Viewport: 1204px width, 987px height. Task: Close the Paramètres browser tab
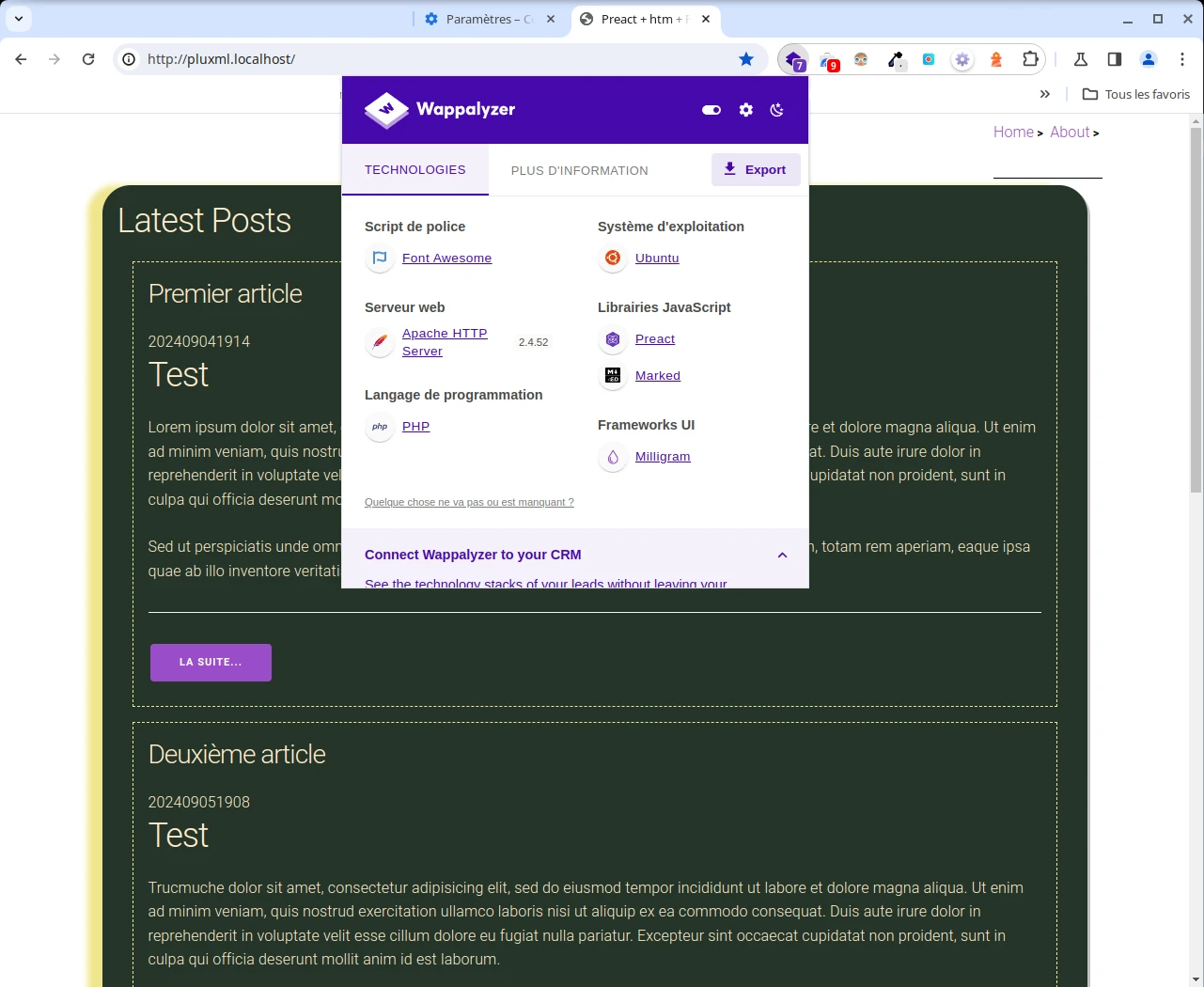pos(551,19)
